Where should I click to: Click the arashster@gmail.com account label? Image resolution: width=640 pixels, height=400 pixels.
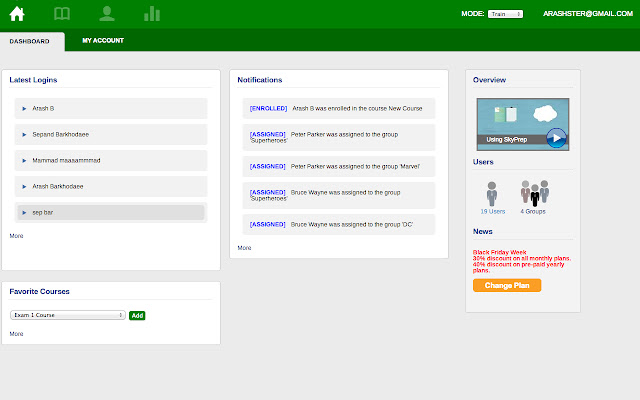point(588,14)
